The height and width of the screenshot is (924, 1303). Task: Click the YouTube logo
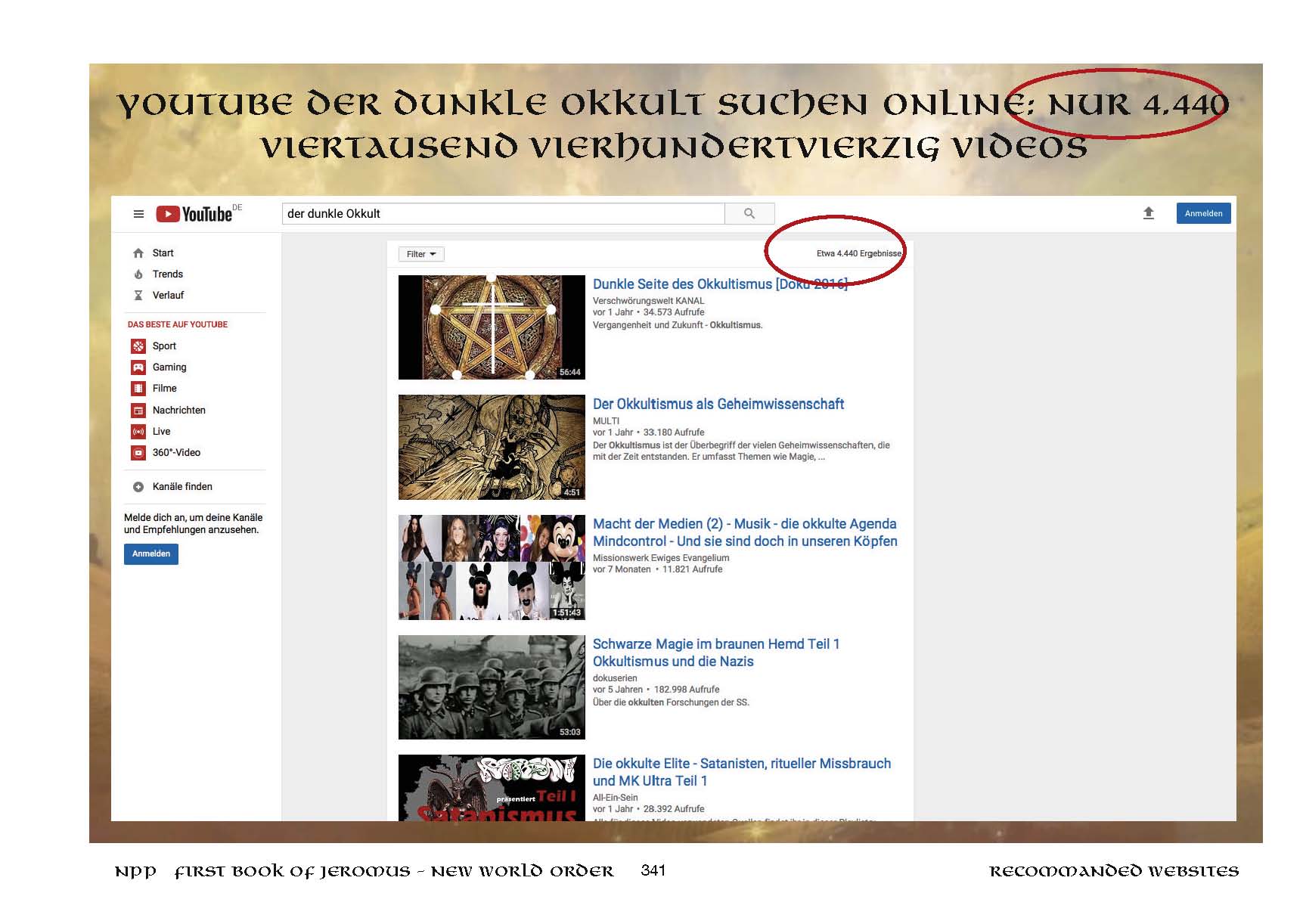click(x=194, y=214)
